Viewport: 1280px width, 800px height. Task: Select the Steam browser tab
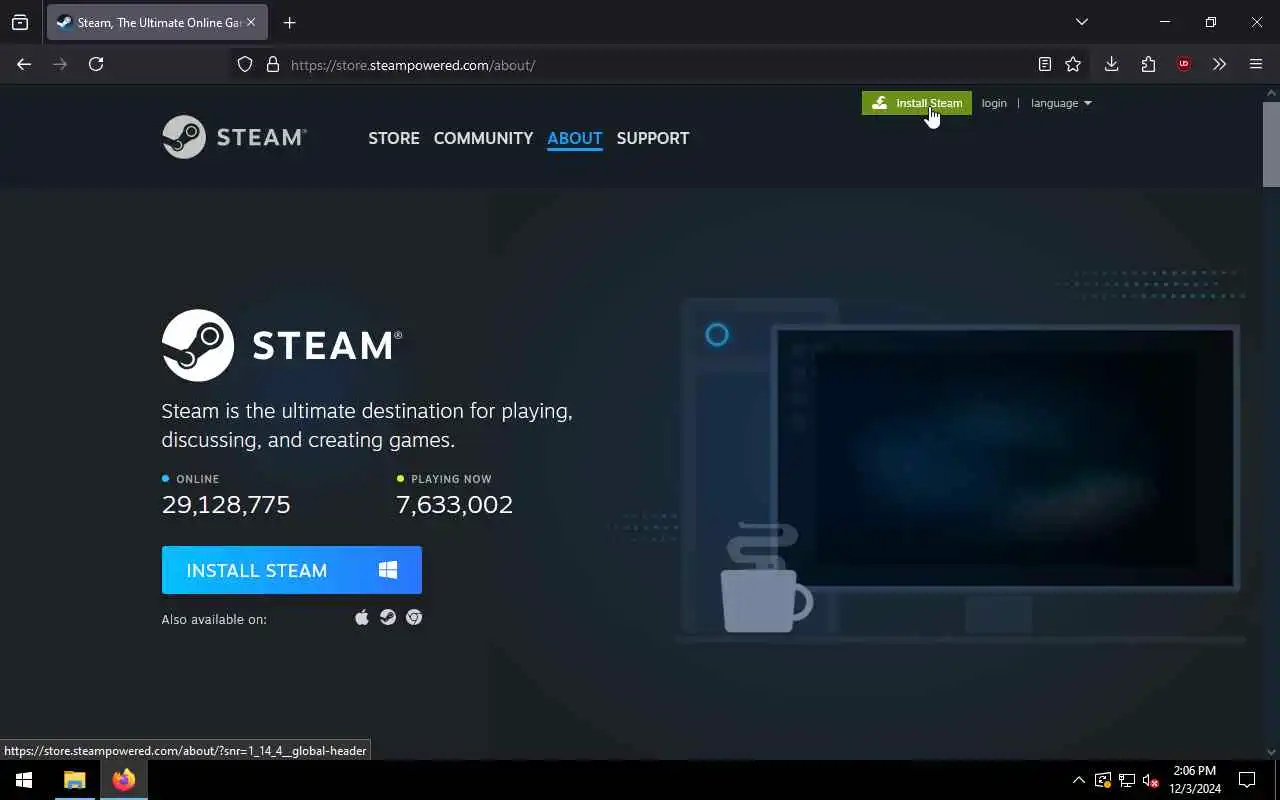[x=156, y=22]
